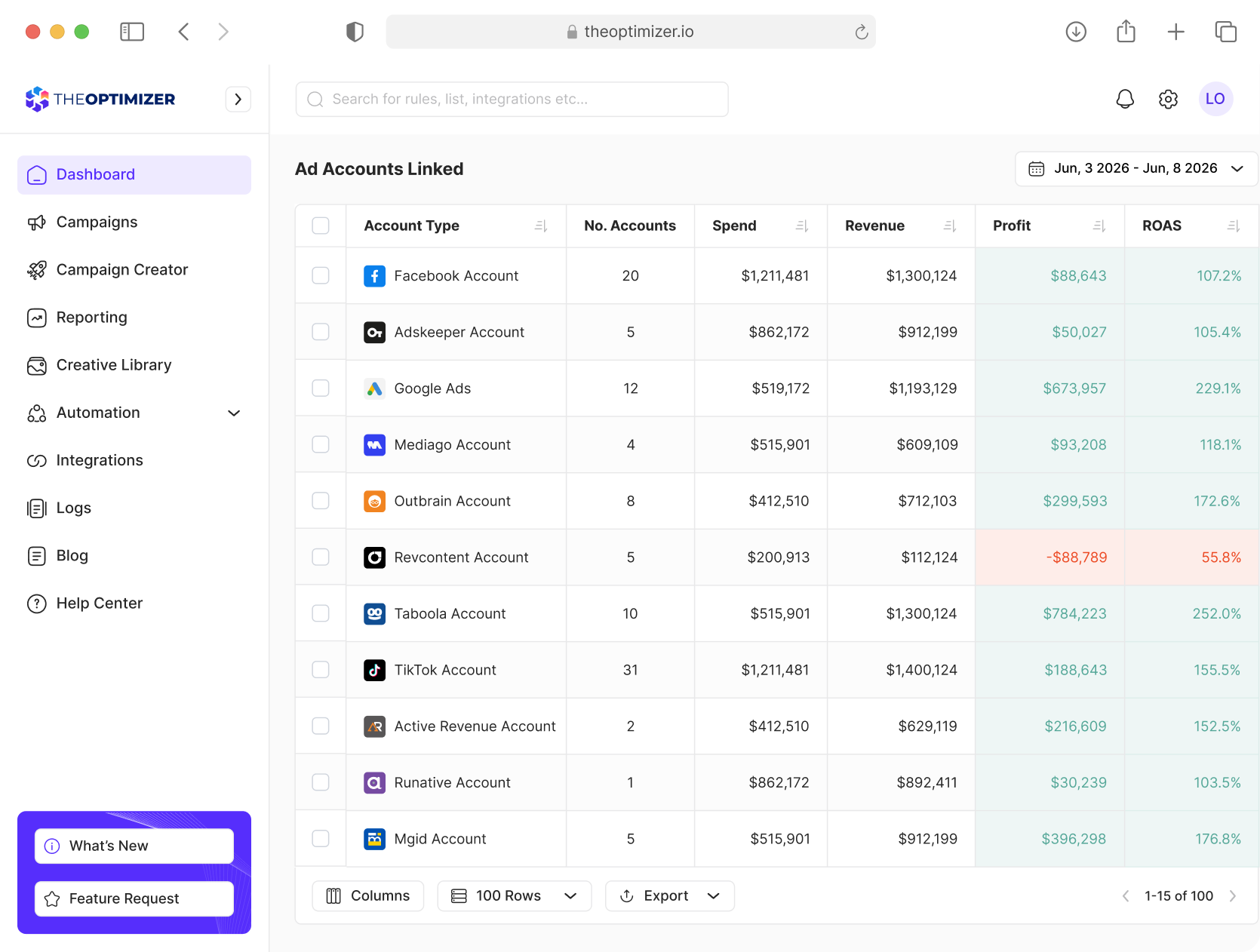This screenshot has width=1260, height=952.
Task: Click the What's New button
Action: [134, 846]
